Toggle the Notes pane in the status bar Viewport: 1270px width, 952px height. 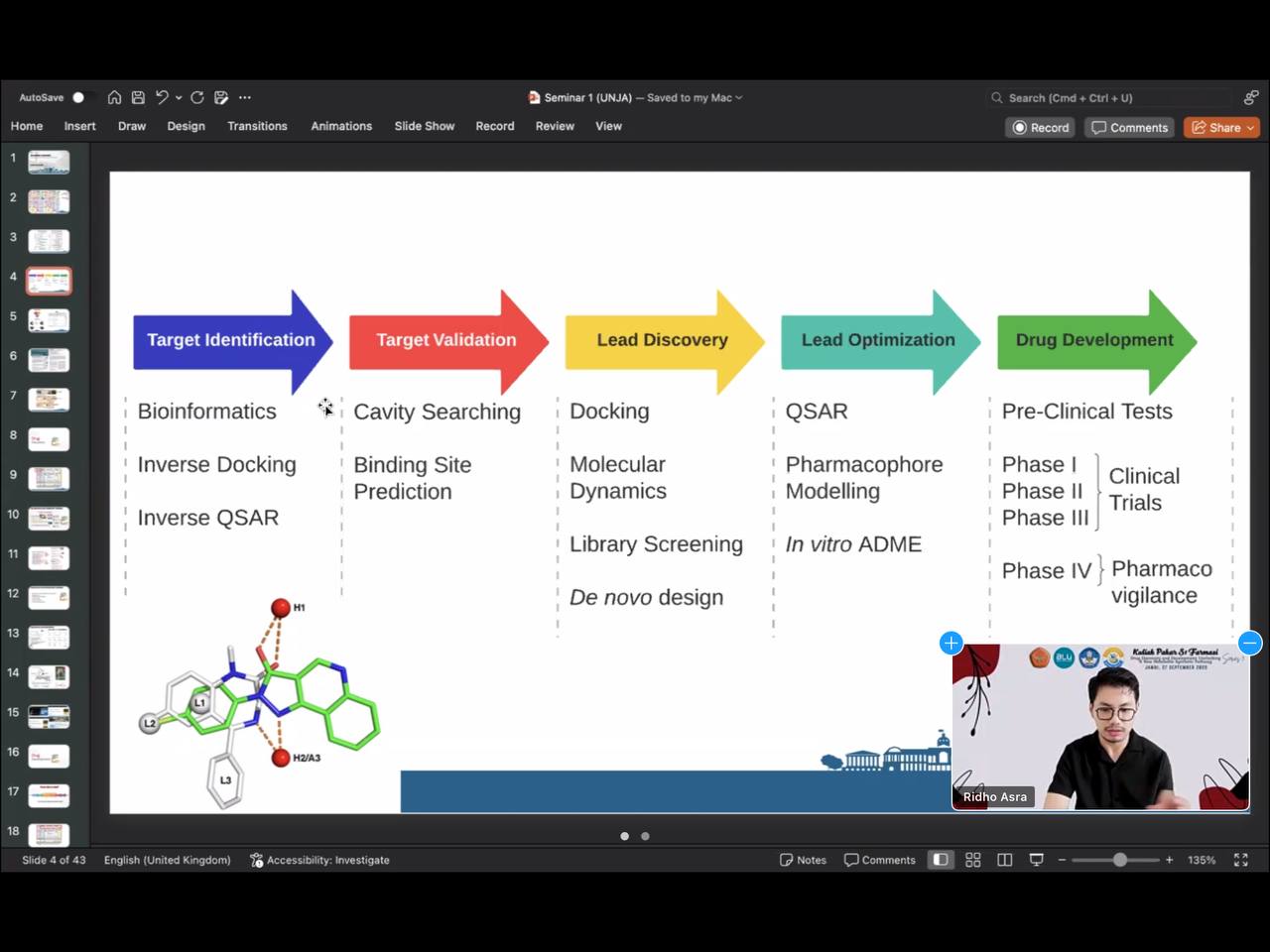click(803, 860)
